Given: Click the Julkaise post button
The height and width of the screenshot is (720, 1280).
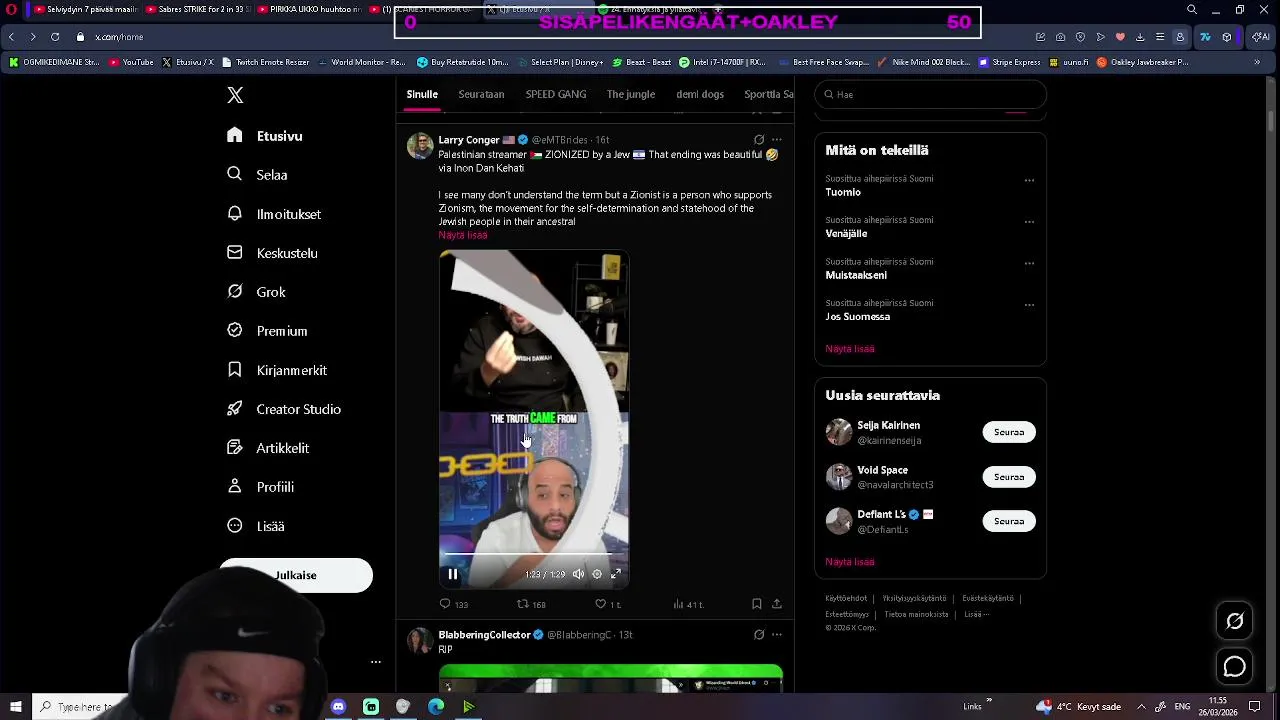Looking at the screenshot, I should point(296,575).
